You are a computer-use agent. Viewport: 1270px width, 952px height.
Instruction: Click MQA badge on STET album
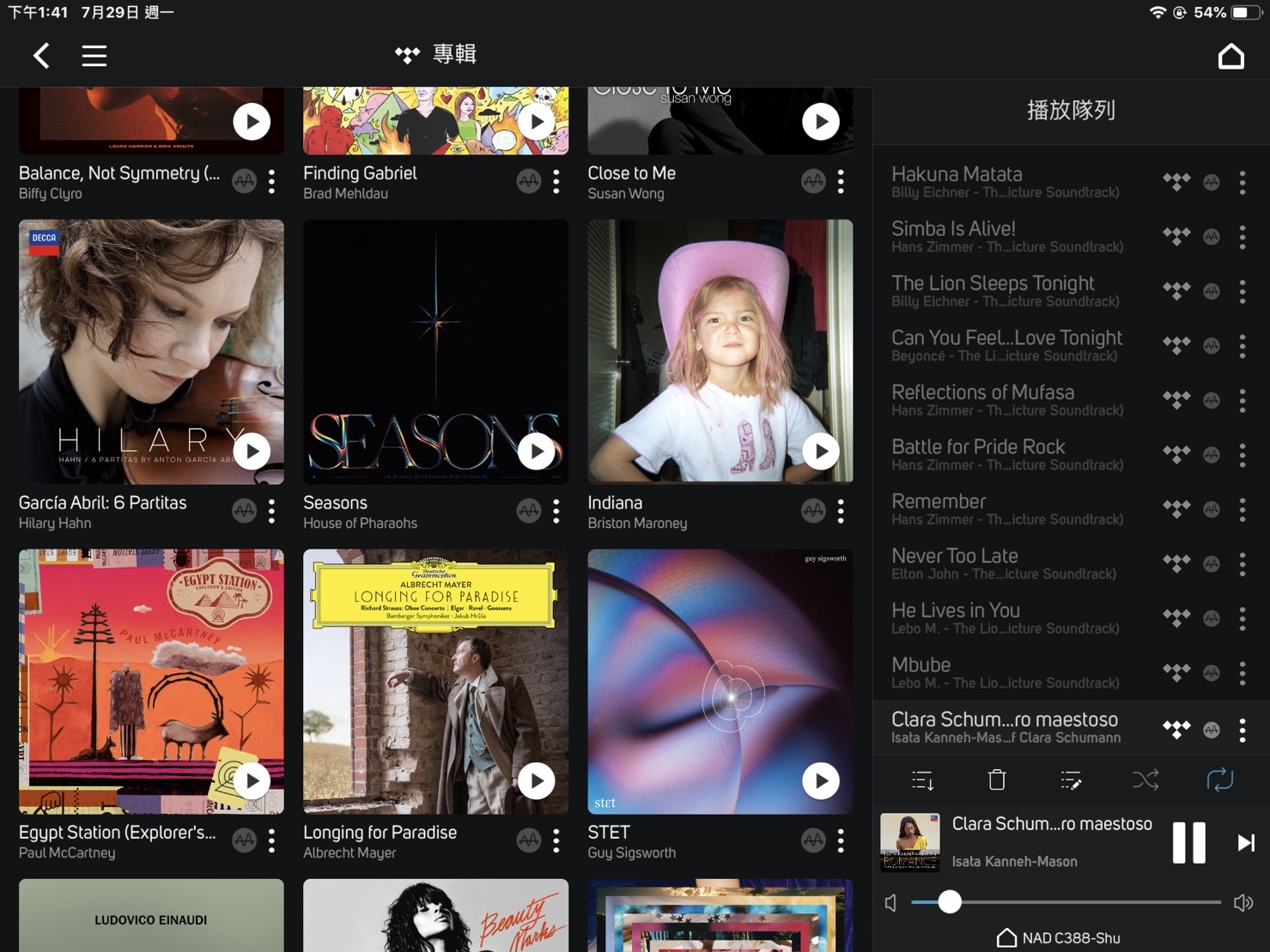tap(813, 841)
